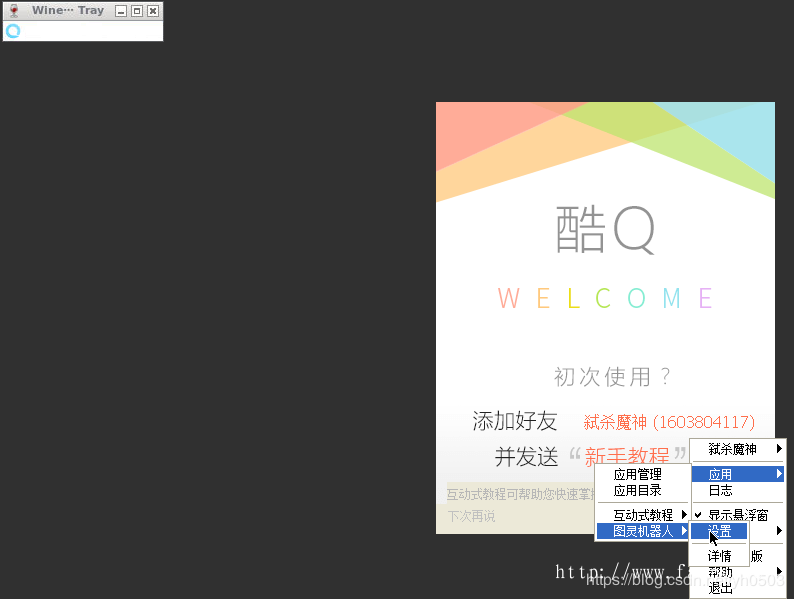This screenshot has width=794, height=599.
Task: Maximize the Wine System Tray window
Action: pyautogui.click(x=137, y=11)
